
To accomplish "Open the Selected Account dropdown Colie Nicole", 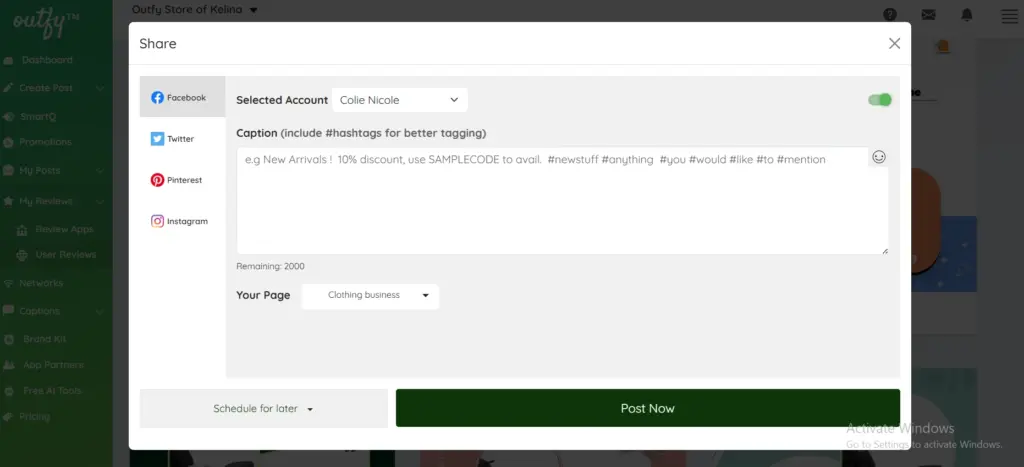I will pyautogui.click(x=399, y=100).
